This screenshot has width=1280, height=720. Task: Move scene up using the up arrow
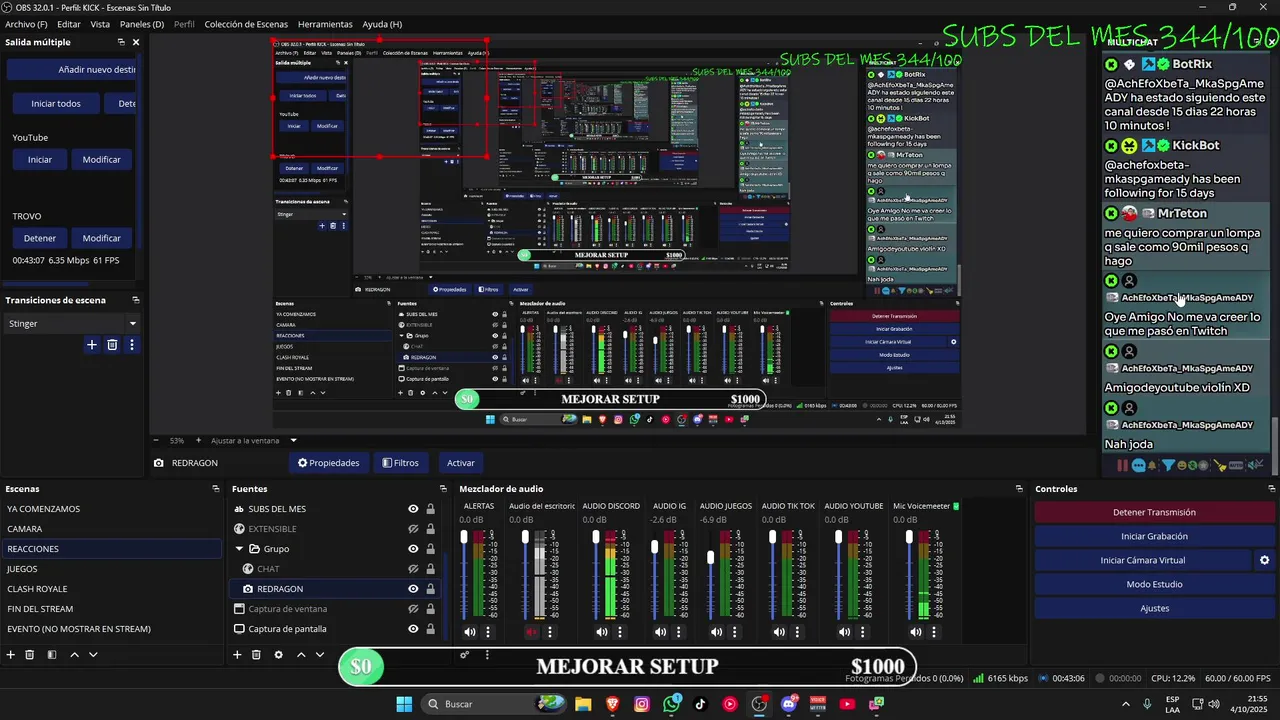coord(74,655)
